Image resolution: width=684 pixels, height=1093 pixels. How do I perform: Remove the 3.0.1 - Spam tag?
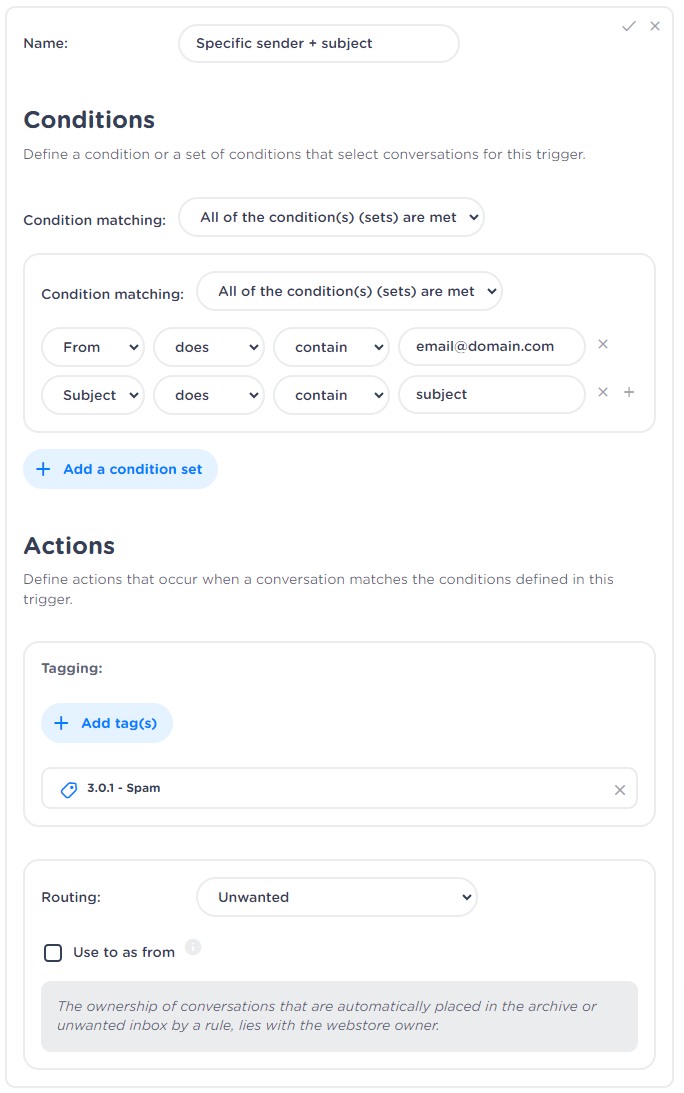click(620, 790)
